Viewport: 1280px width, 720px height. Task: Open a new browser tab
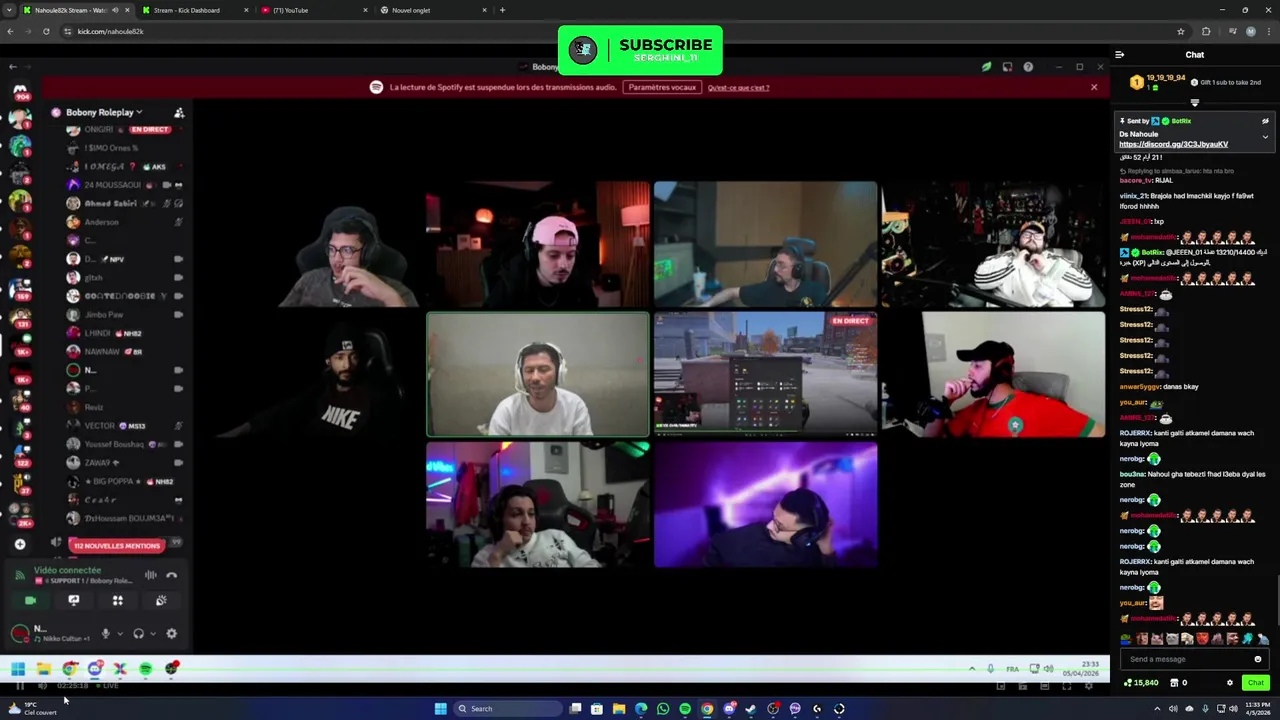[502, 10]
